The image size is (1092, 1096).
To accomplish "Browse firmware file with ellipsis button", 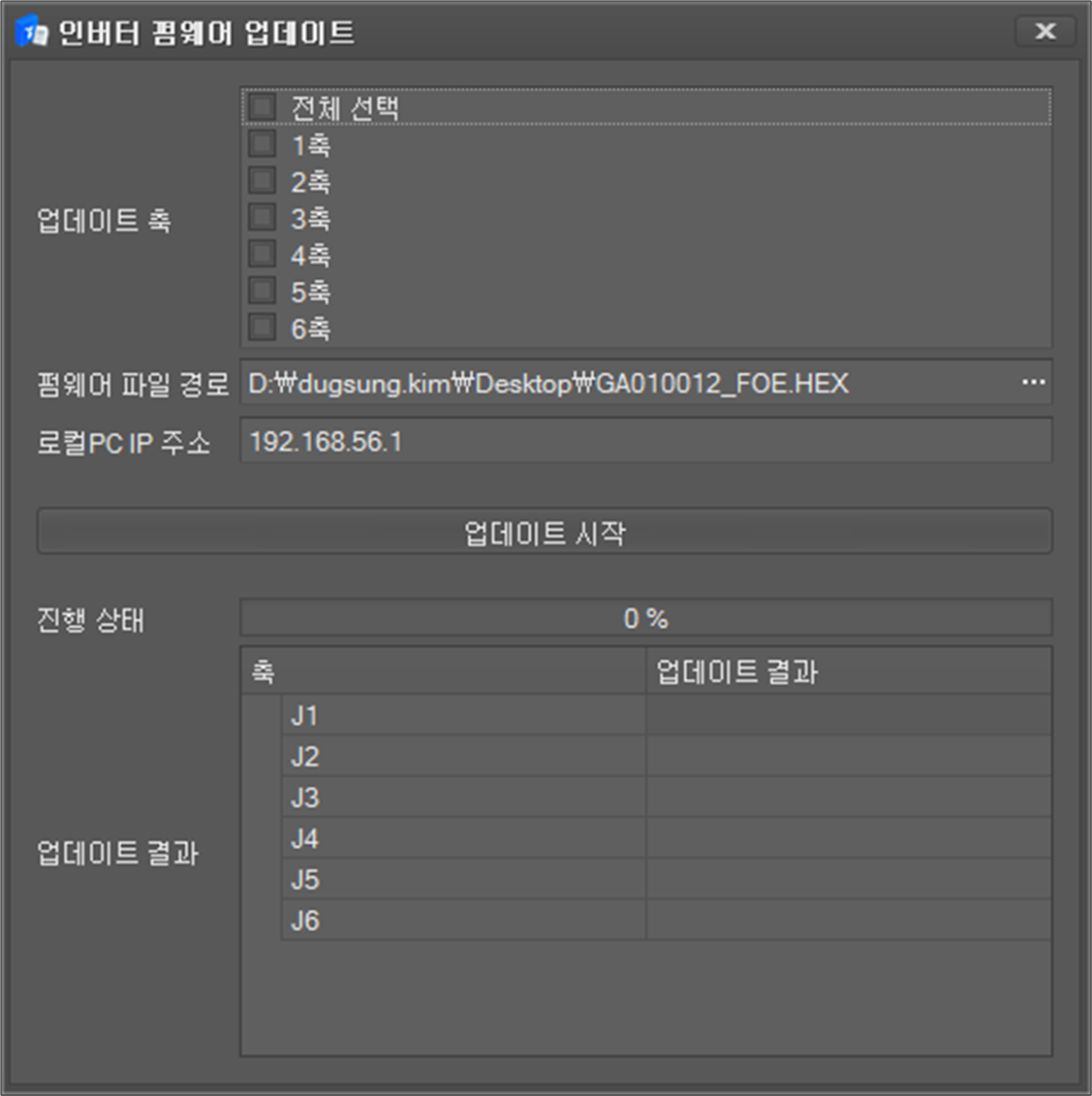I will (1033, 383).
